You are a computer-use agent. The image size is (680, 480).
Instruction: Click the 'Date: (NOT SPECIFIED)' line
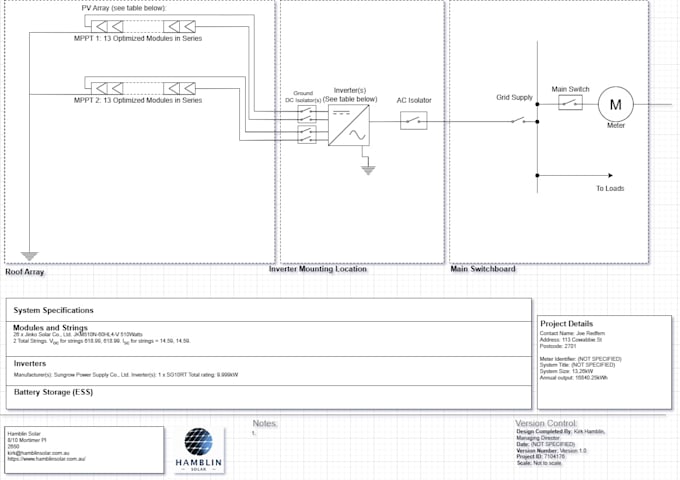546,444
